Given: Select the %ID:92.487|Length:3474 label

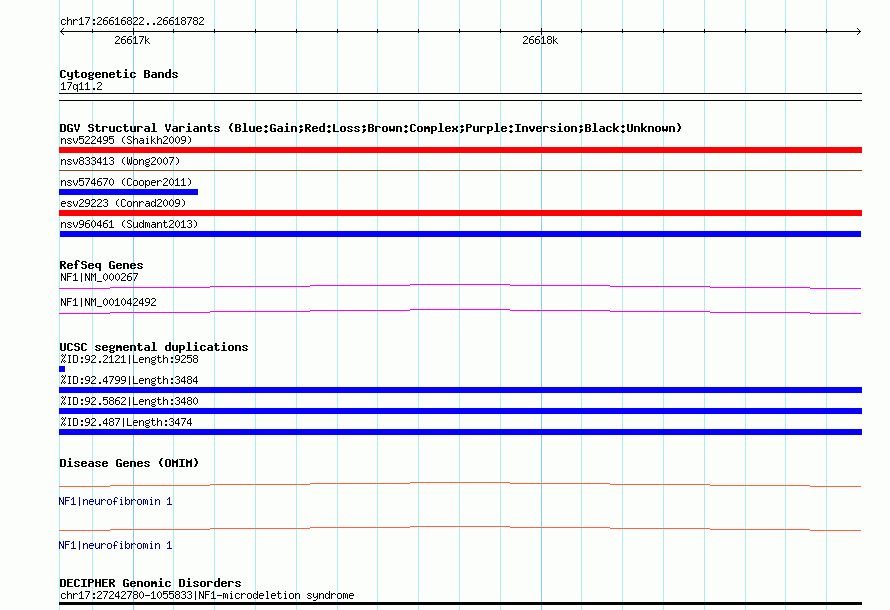Looking at the screenshot, I should [x=126, y=422].
